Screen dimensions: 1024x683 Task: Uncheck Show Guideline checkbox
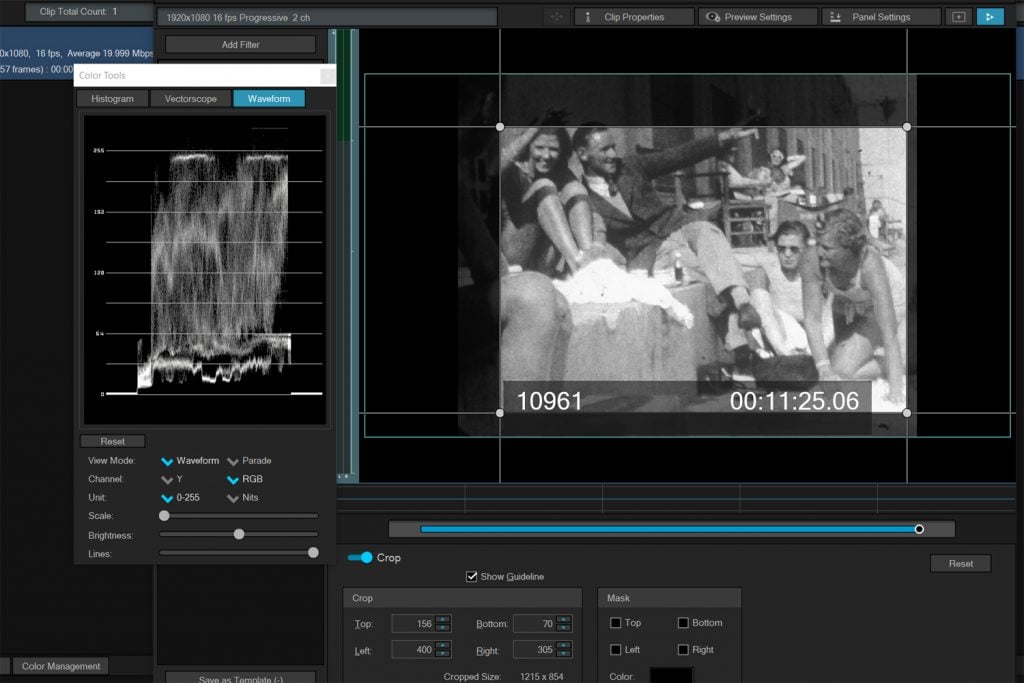pos(472,576)
